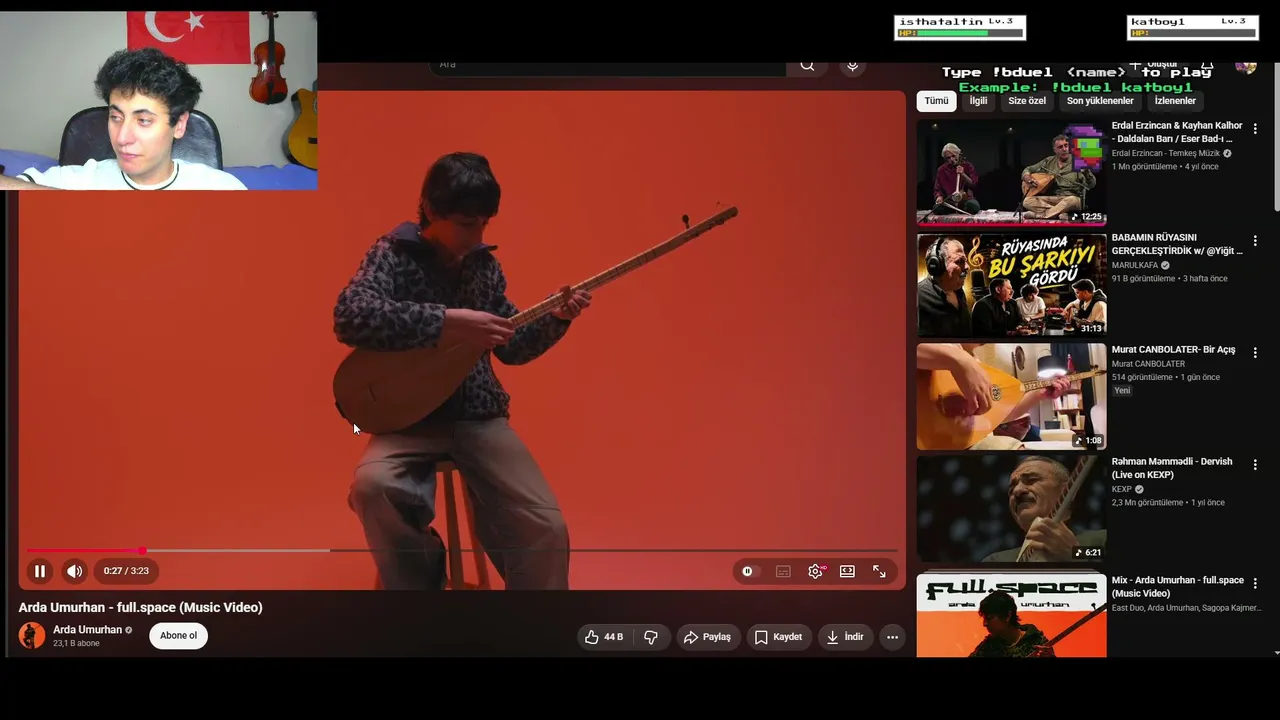The width and height of the screenshot is (1280, 720).
Task: Open the Arda Umurhan channel name link
Action: (x=87, y=630)
